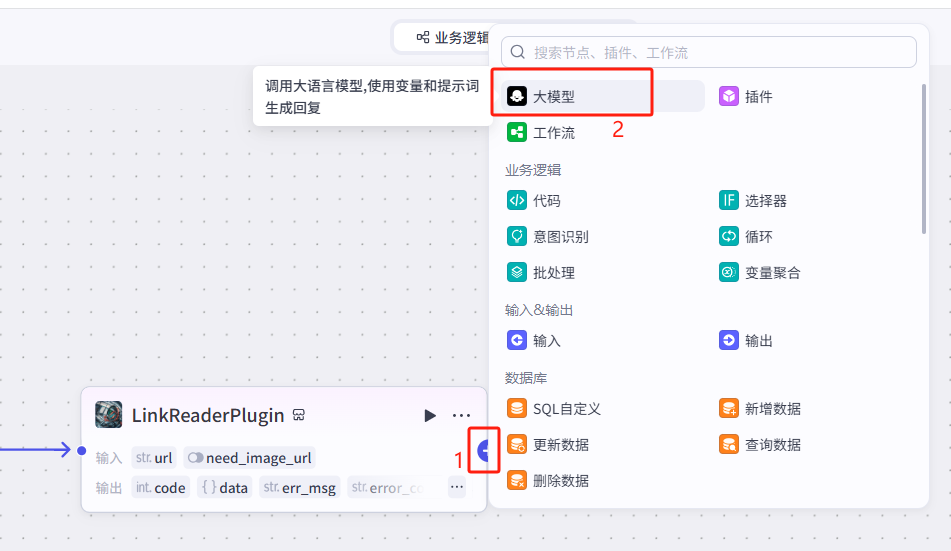
Task: Select the 大模型 node icon
Action: [x=517, y=97]
